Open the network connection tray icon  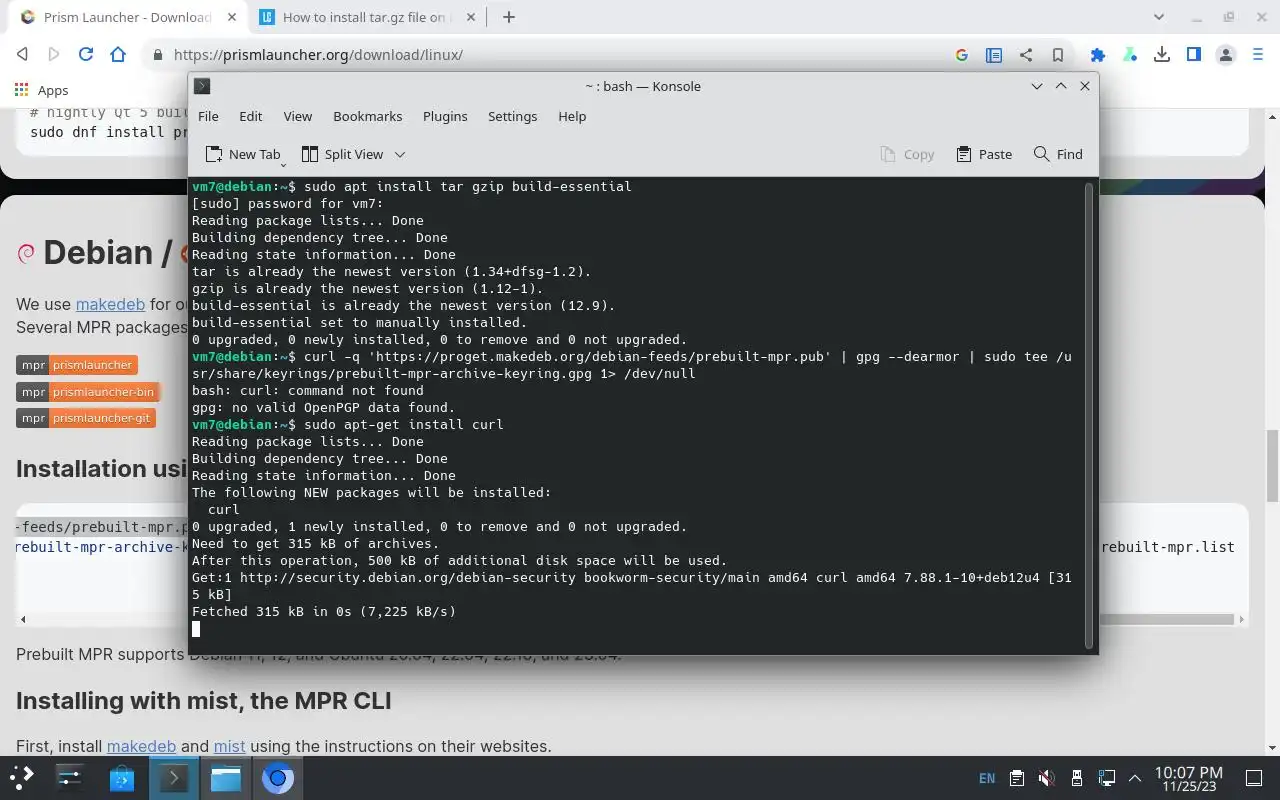coord(1106,778)
